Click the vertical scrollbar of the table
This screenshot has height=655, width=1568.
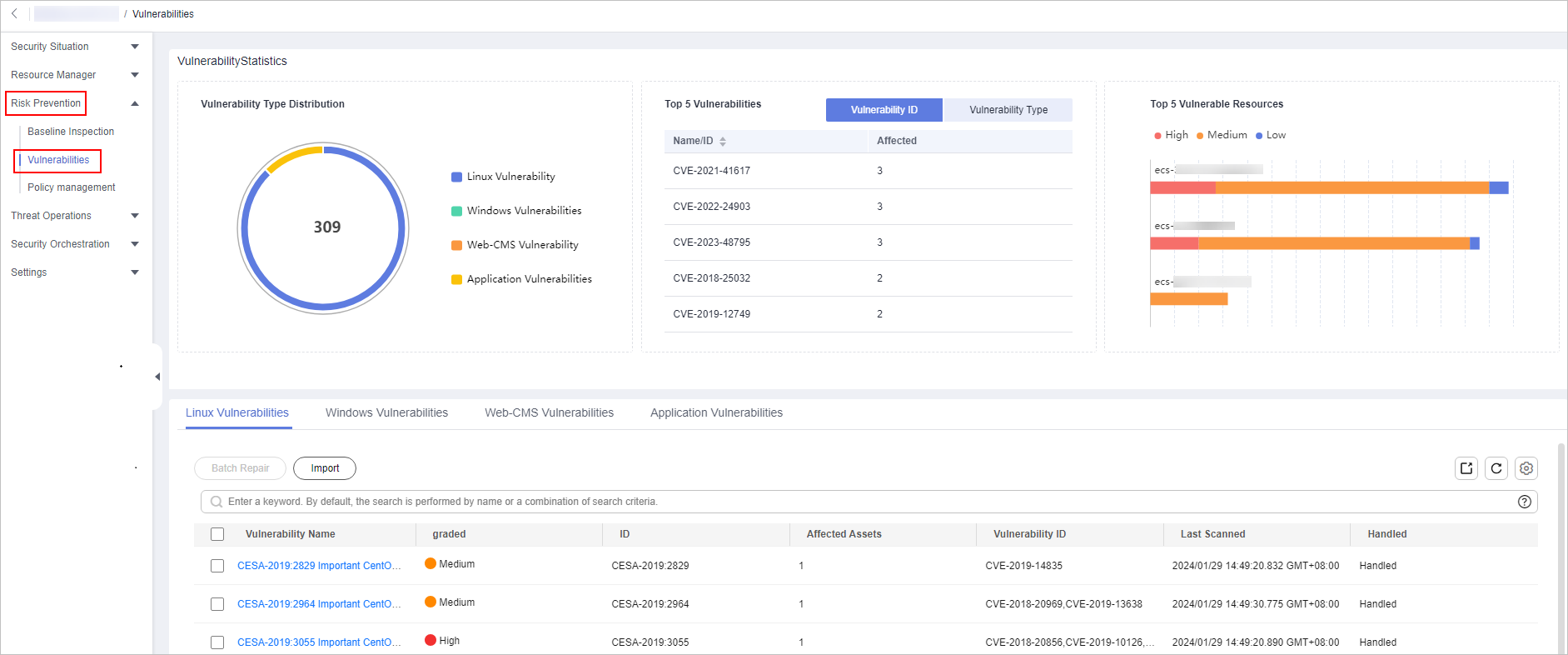click(x=1561, y=548)
